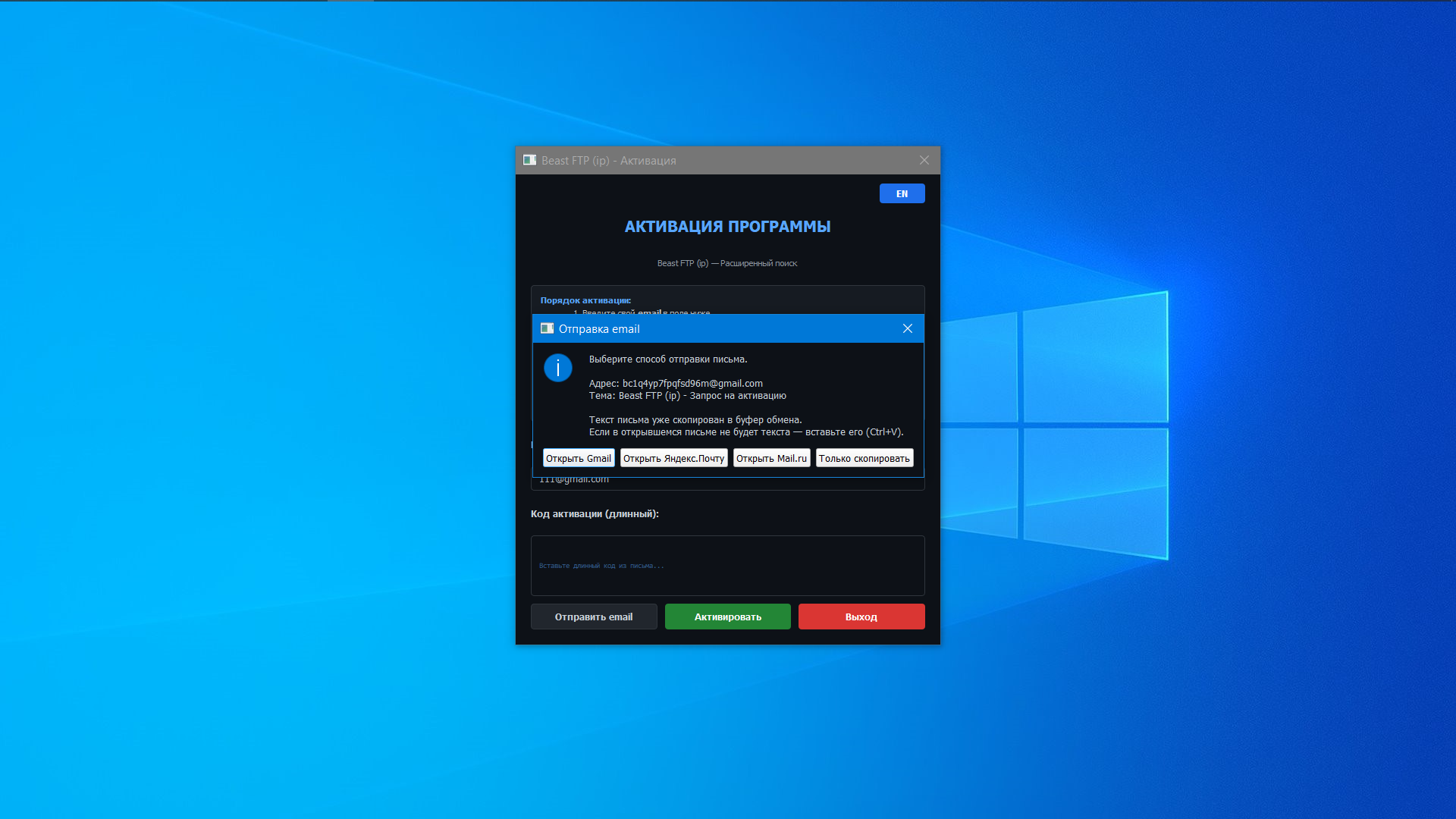
Task: Click the АКТИВАЦИЯ ПРОГРАММЫ heading
Action: click(x=727, y=227)
